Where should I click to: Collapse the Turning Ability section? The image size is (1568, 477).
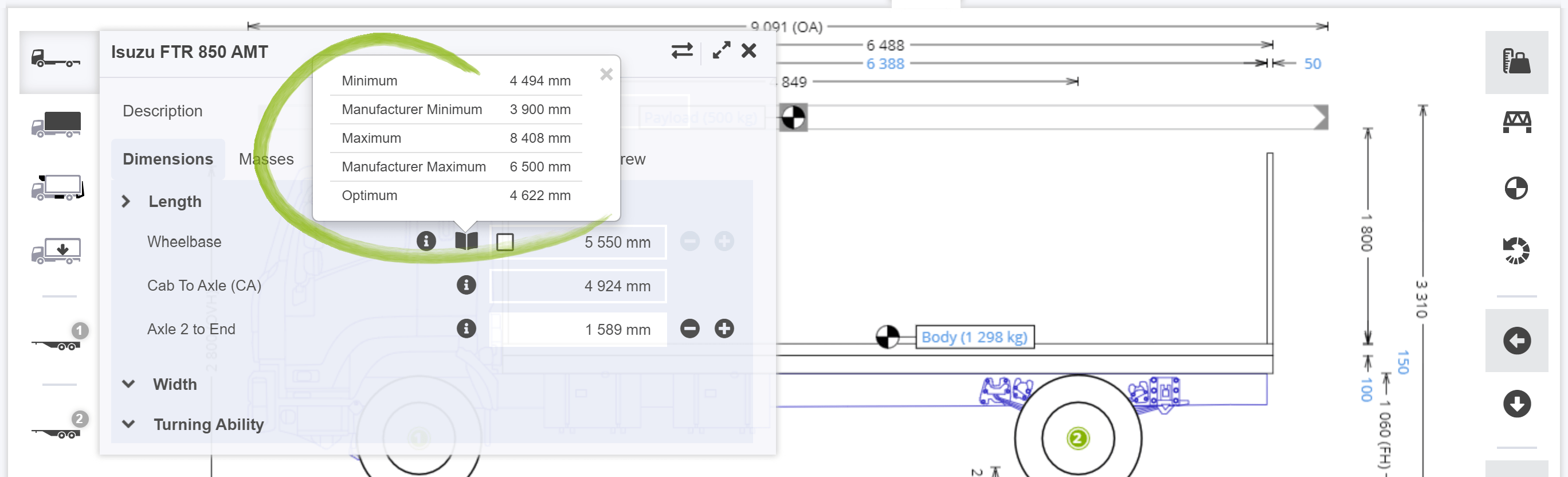[x=128, y=424]
